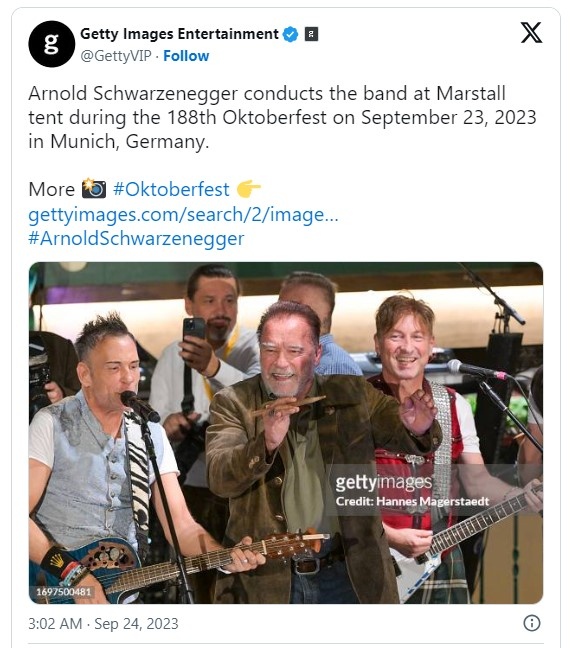Click the tweet text about Marstall tent
Viewport: 573px width, 648px height.
[x=283, y=117]
